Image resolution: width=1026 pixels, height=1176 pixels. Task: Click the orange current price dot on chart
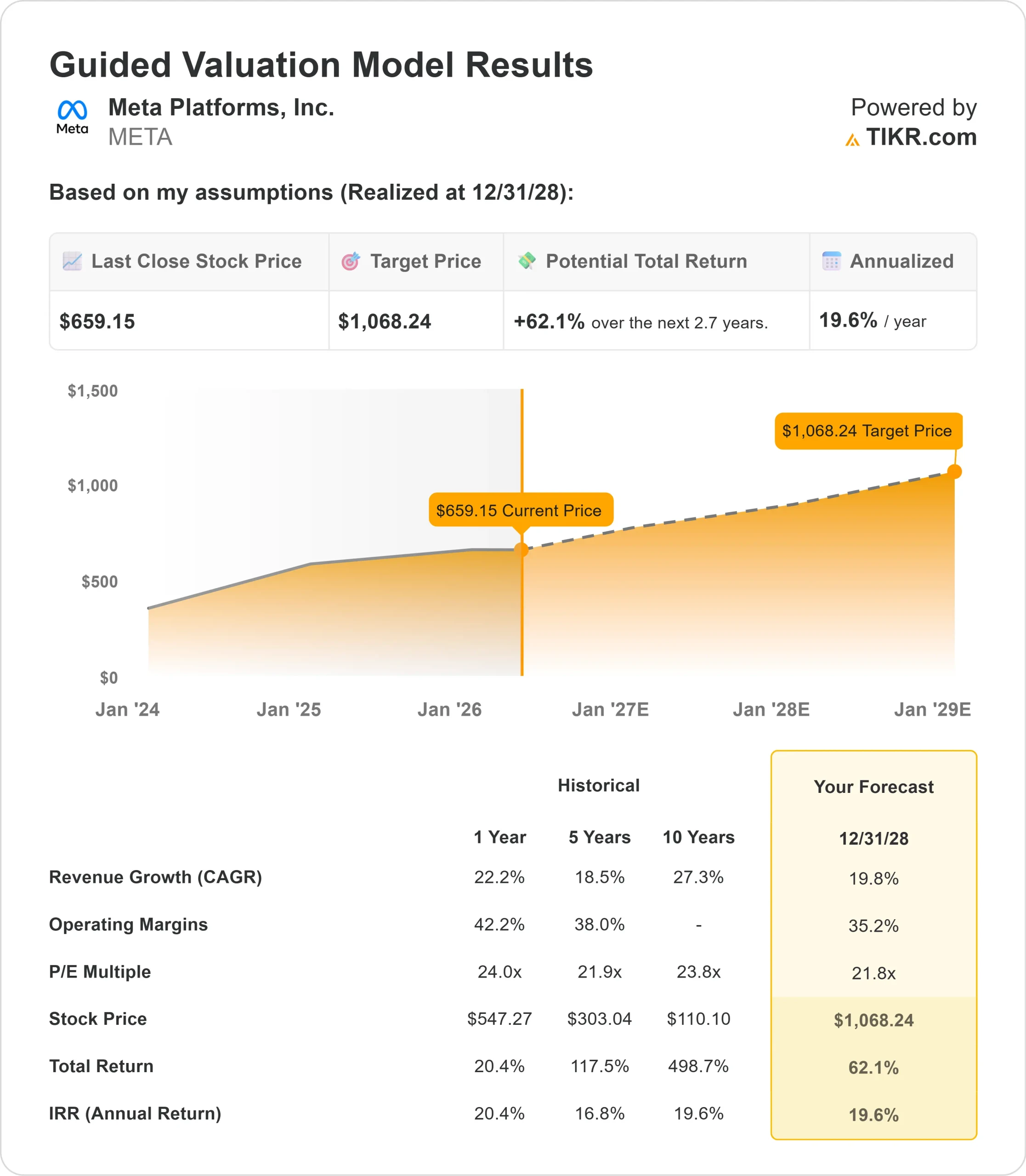pyautogui.click(x=521, y=549)
